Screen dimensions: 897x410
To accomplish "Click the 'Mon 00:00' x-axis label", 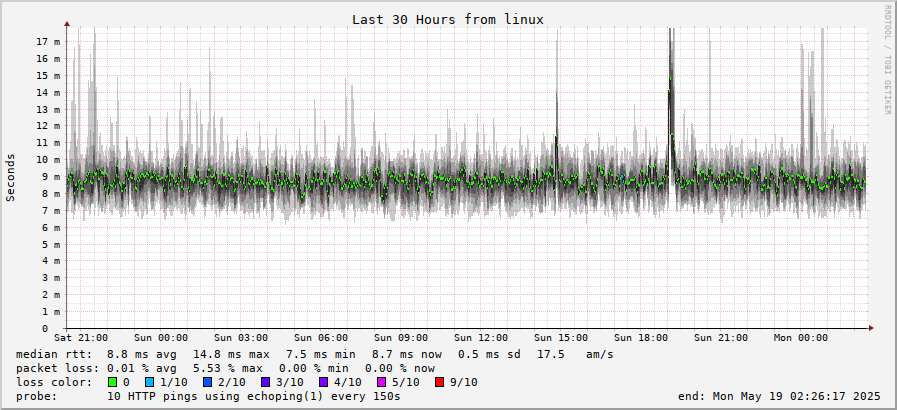I will click(801, 338).
